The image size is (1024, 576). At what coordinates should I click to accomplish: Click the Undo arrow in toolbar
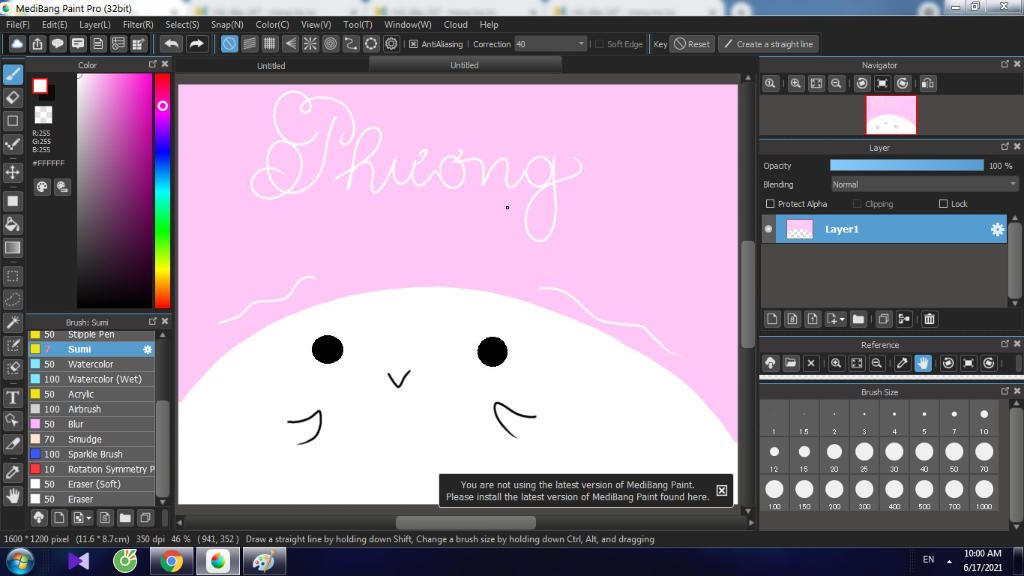[172, 44]
